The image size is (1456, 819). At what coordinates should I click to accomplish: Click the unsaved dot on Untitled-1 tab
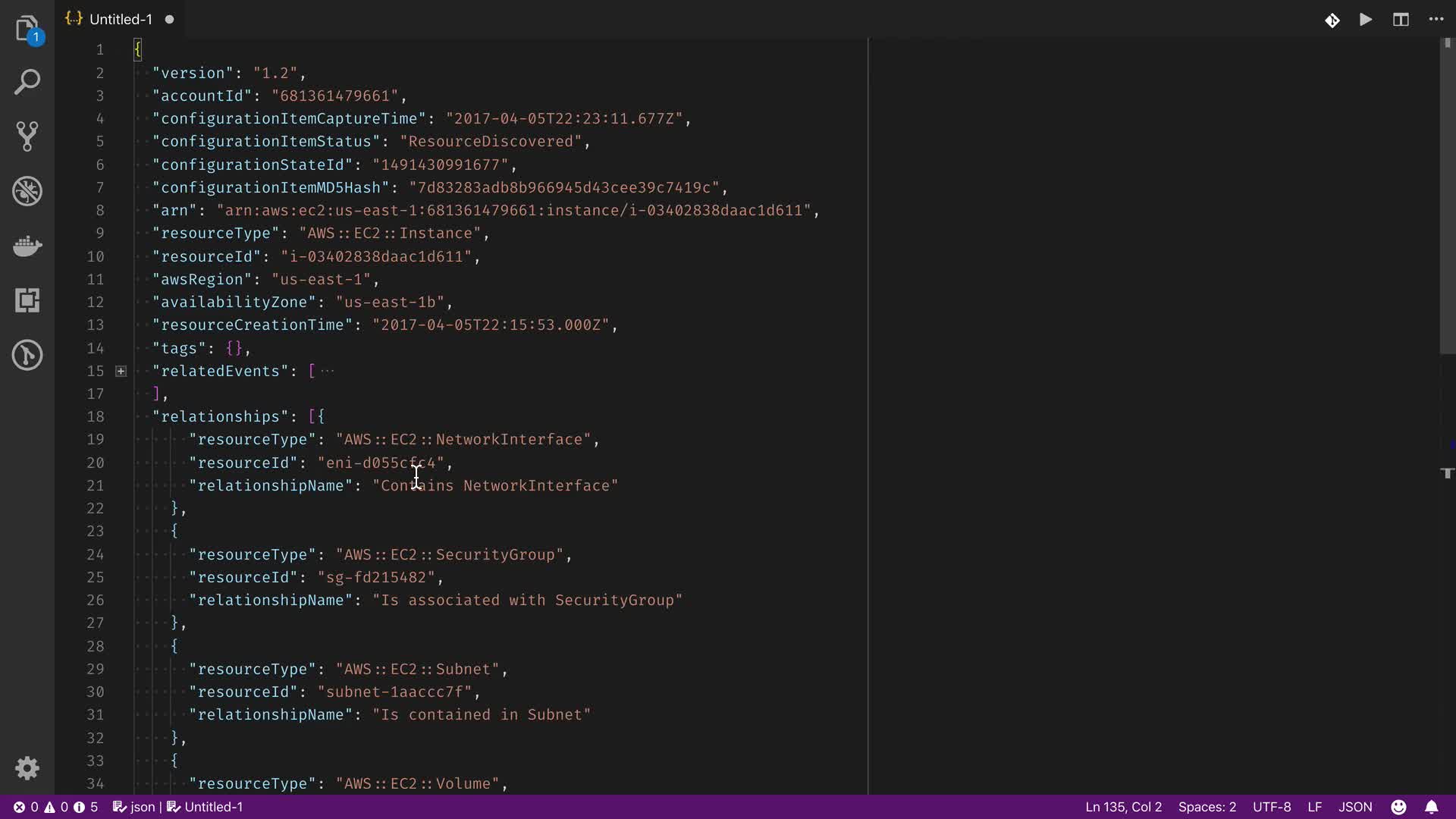169,20
